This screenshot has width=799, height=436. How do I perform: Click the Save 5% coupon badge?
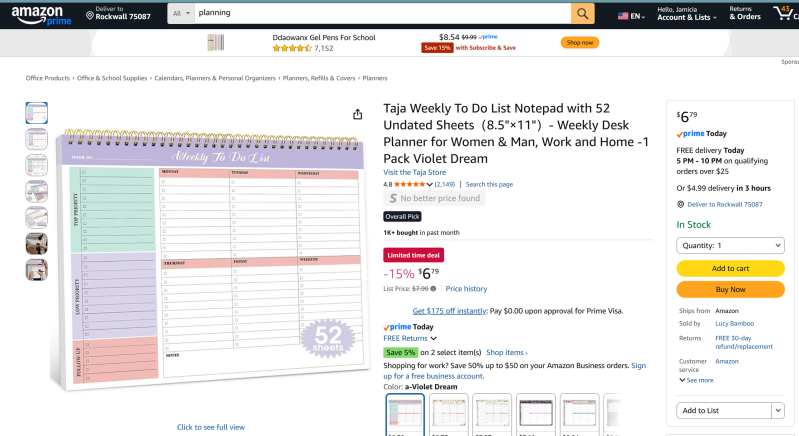tap(401, 352)
